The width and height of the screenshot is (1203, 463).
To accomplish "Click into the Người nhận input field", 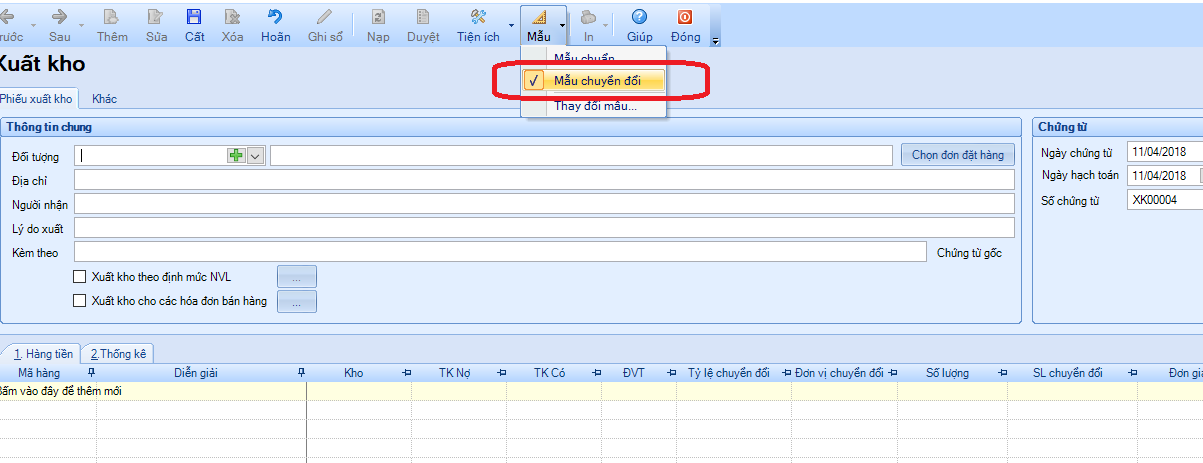I will tap(544, 204).
